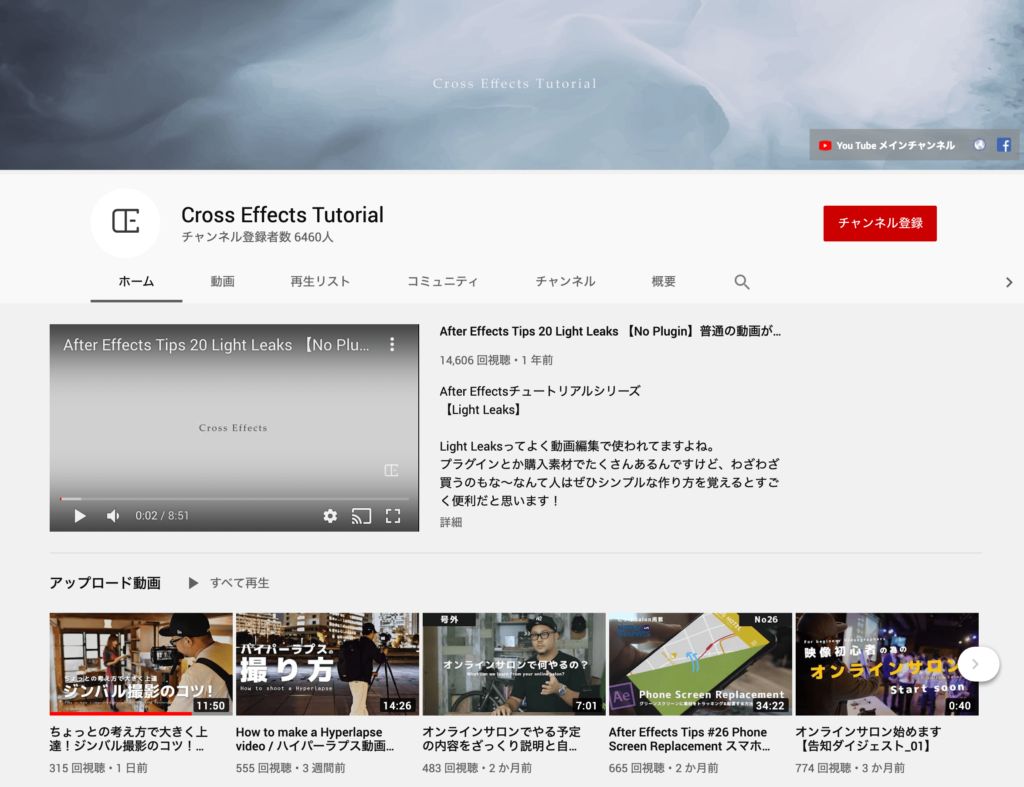
Task: Mute the featured video volume icon
Action: click(113, 516)
